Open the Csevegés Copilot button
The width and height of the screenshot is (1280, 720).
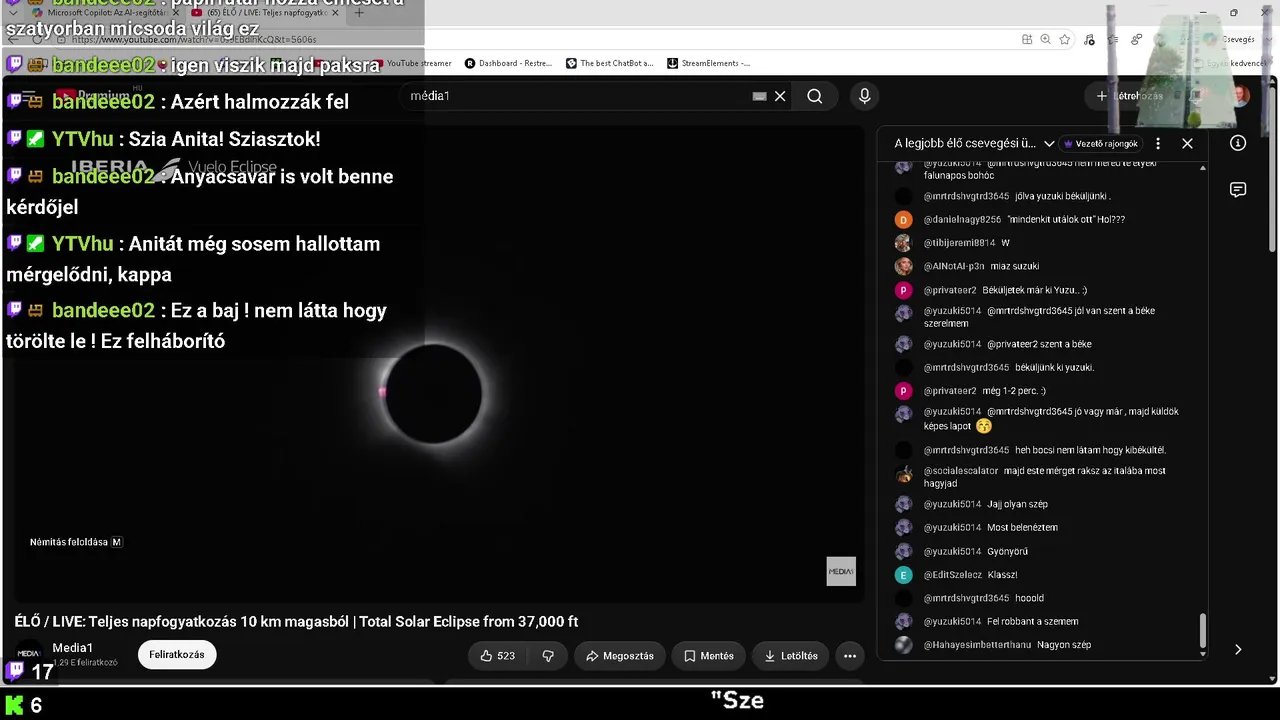1232,39
